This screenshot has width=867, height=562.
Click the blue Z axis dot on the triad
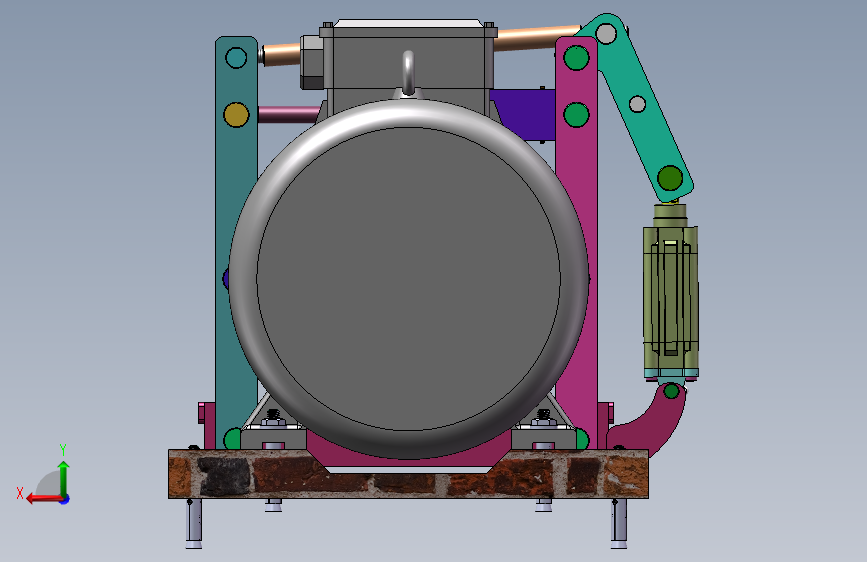click(x=65, y=499)
